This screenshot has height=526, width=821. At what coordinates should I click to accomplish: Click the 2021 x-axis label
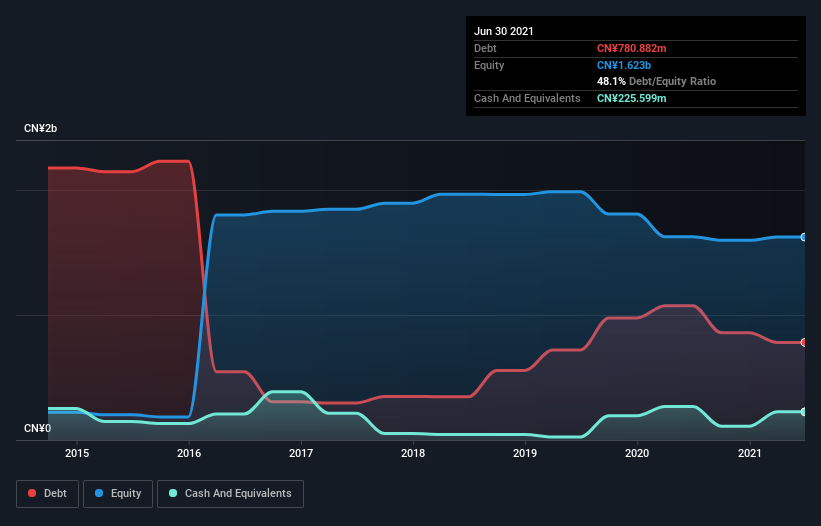pyautogui.click(x=749, y=453)
